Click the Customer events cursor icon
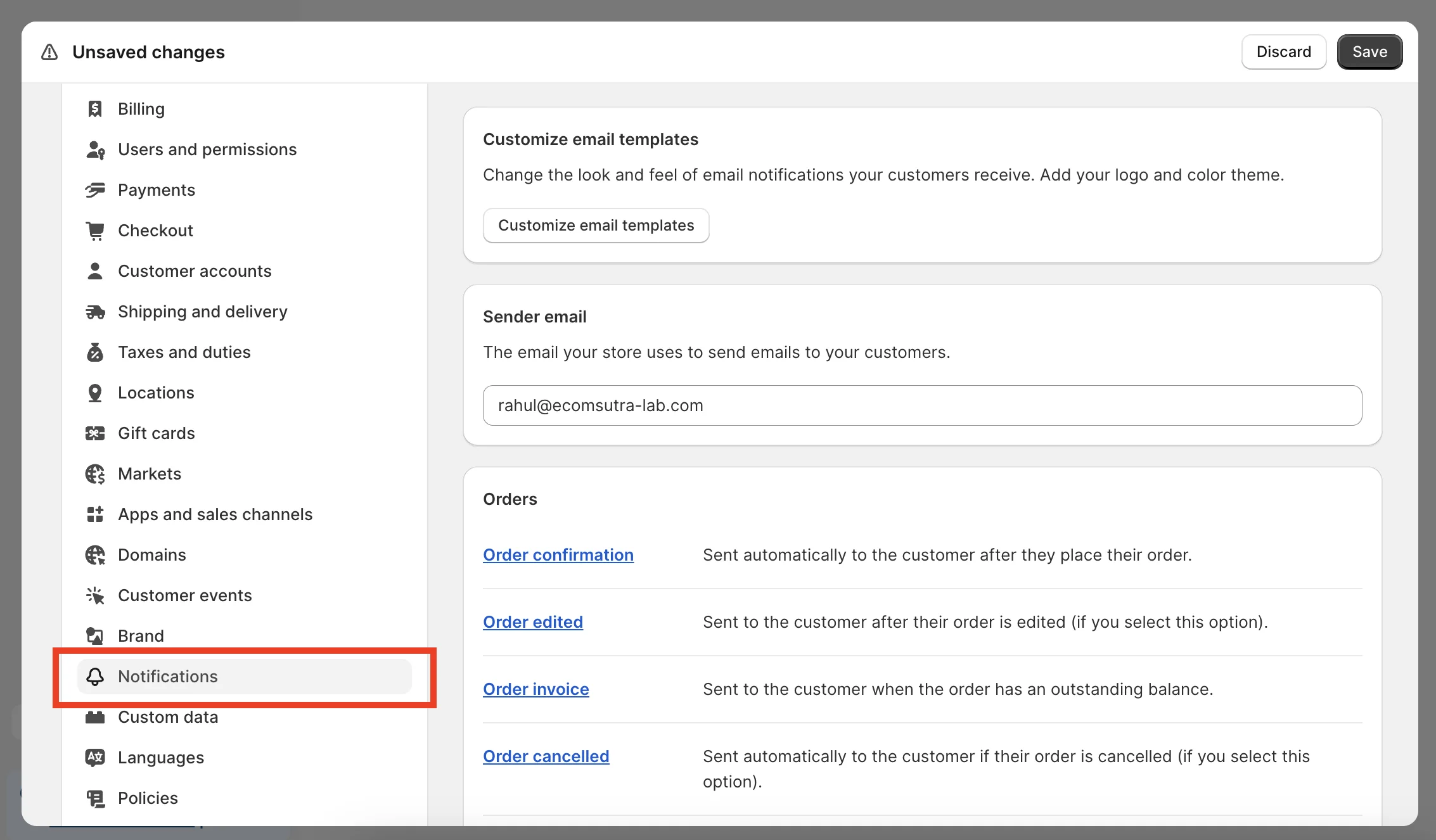This screenshot has height=840, width=1436. coord(95,595)
